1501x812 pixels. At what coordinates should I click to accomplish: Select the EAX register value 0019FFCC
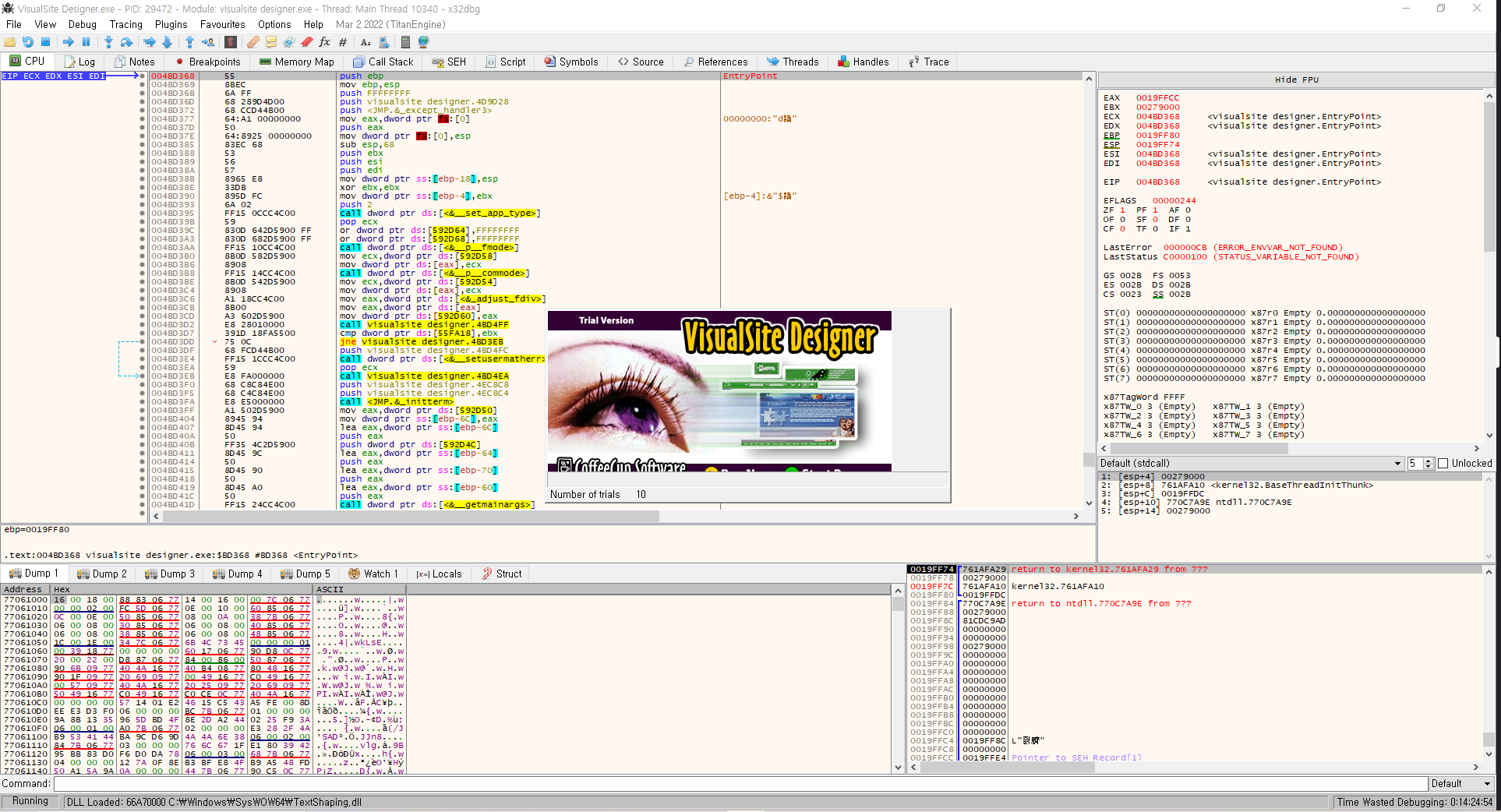(1157, 98)
